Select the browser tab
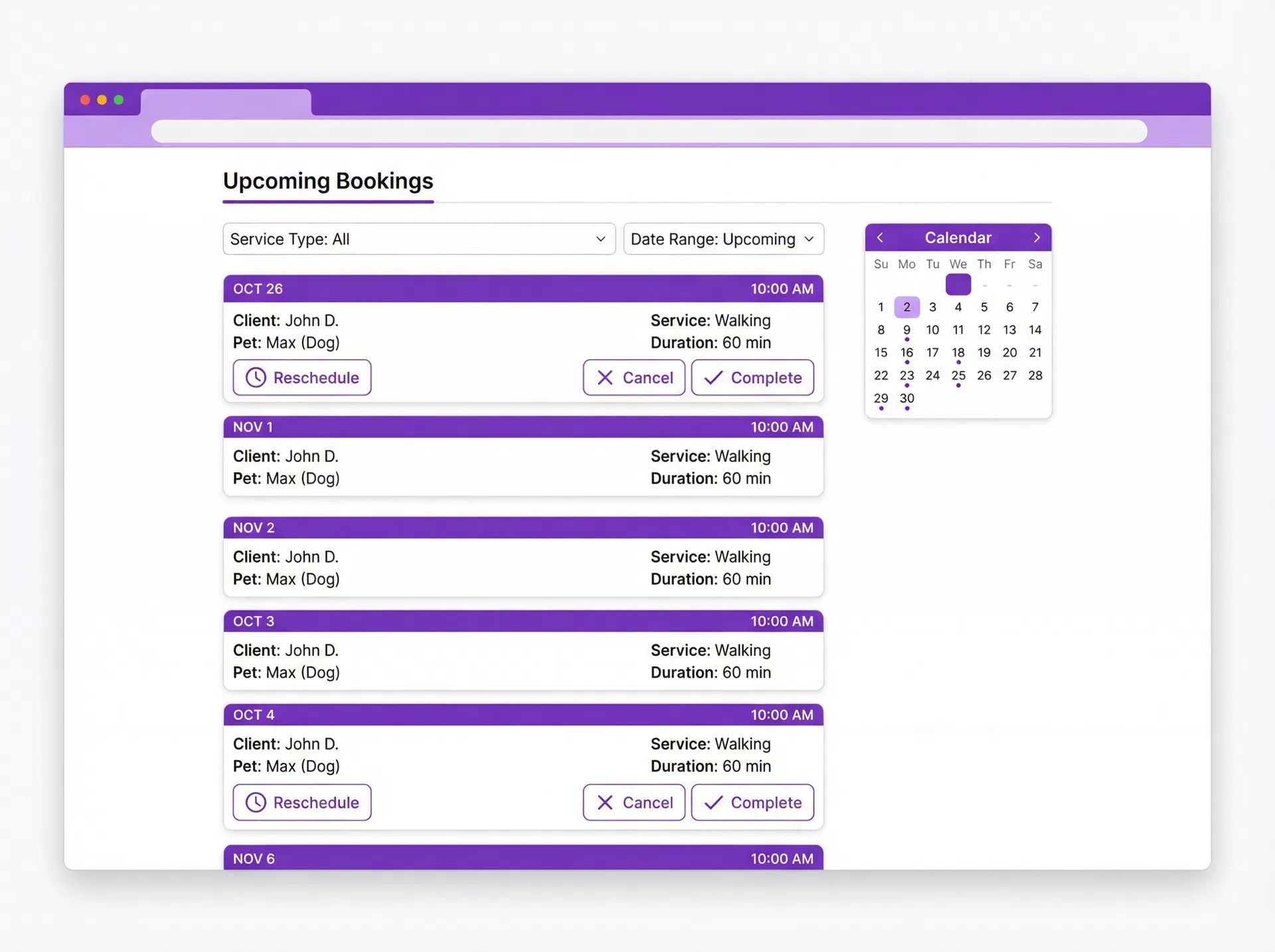This screenshot has height=952, width=1275. [x=226, y=102]
